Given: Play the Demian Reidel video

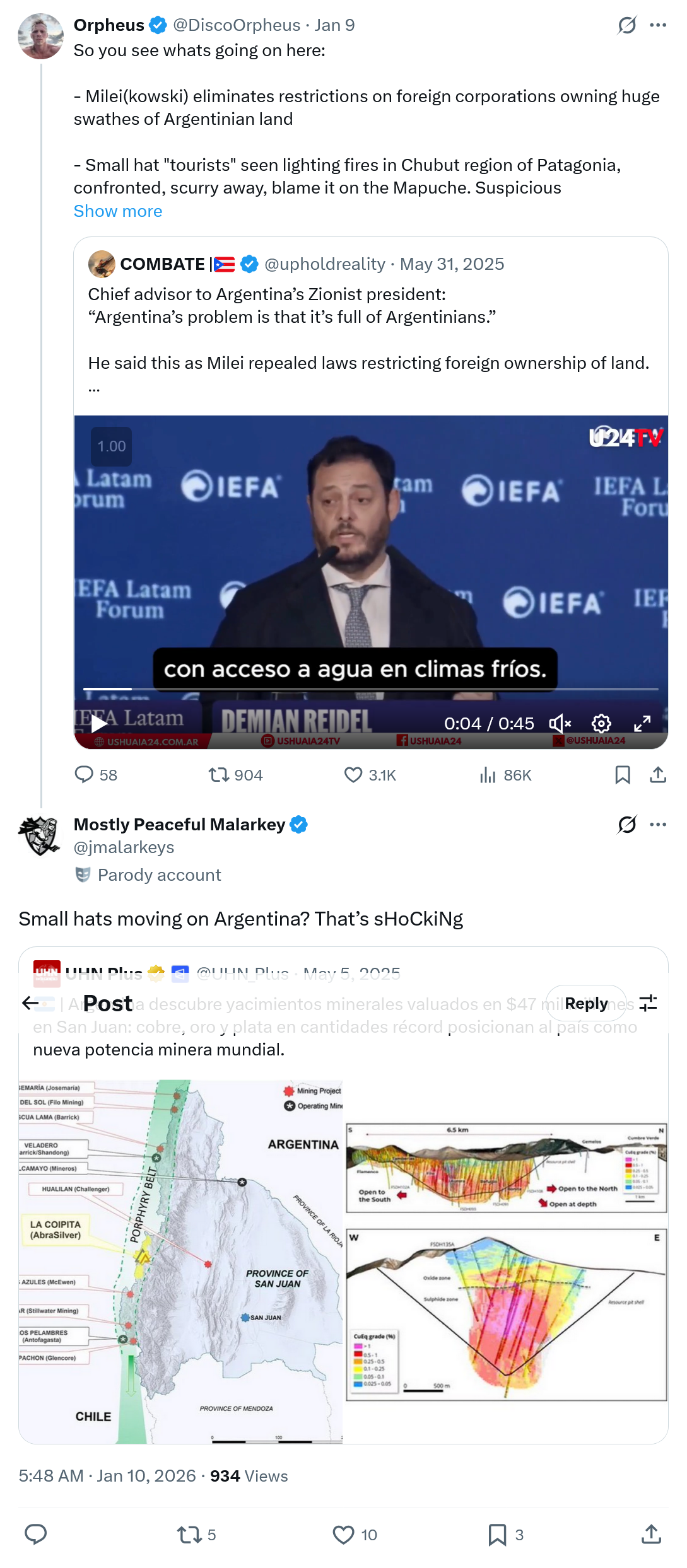Looking at the screenshot, I should coord(99,724).
